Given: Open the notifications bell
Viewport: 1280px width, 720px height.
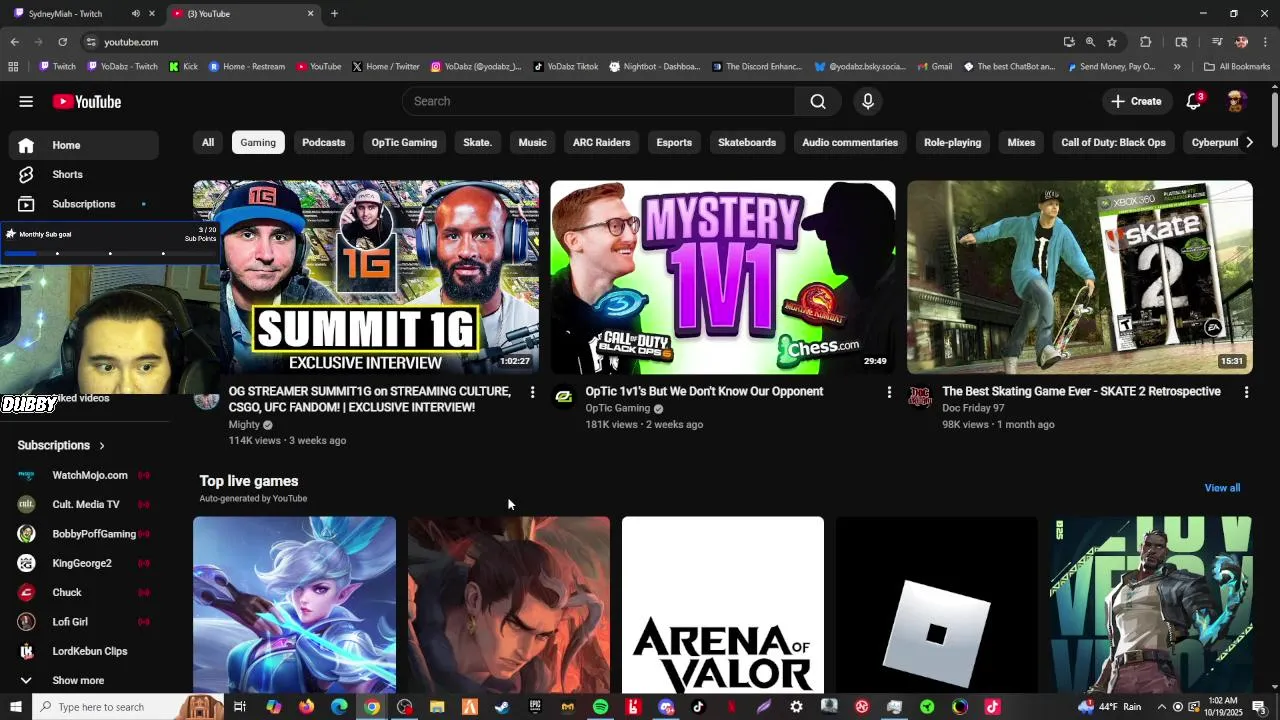Looking at the screenshot, I should tap(1194, 101).
